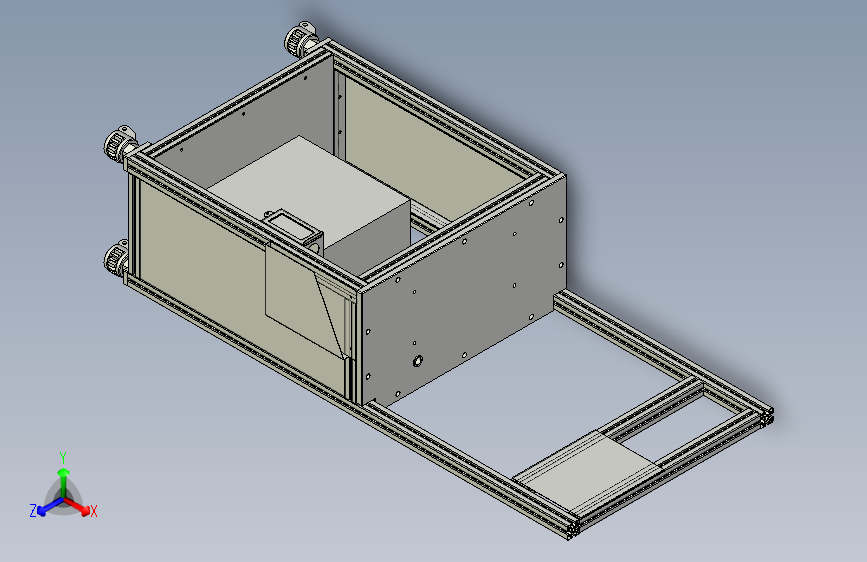Select the rectangular bracket on the top rail

click(293, 228)
